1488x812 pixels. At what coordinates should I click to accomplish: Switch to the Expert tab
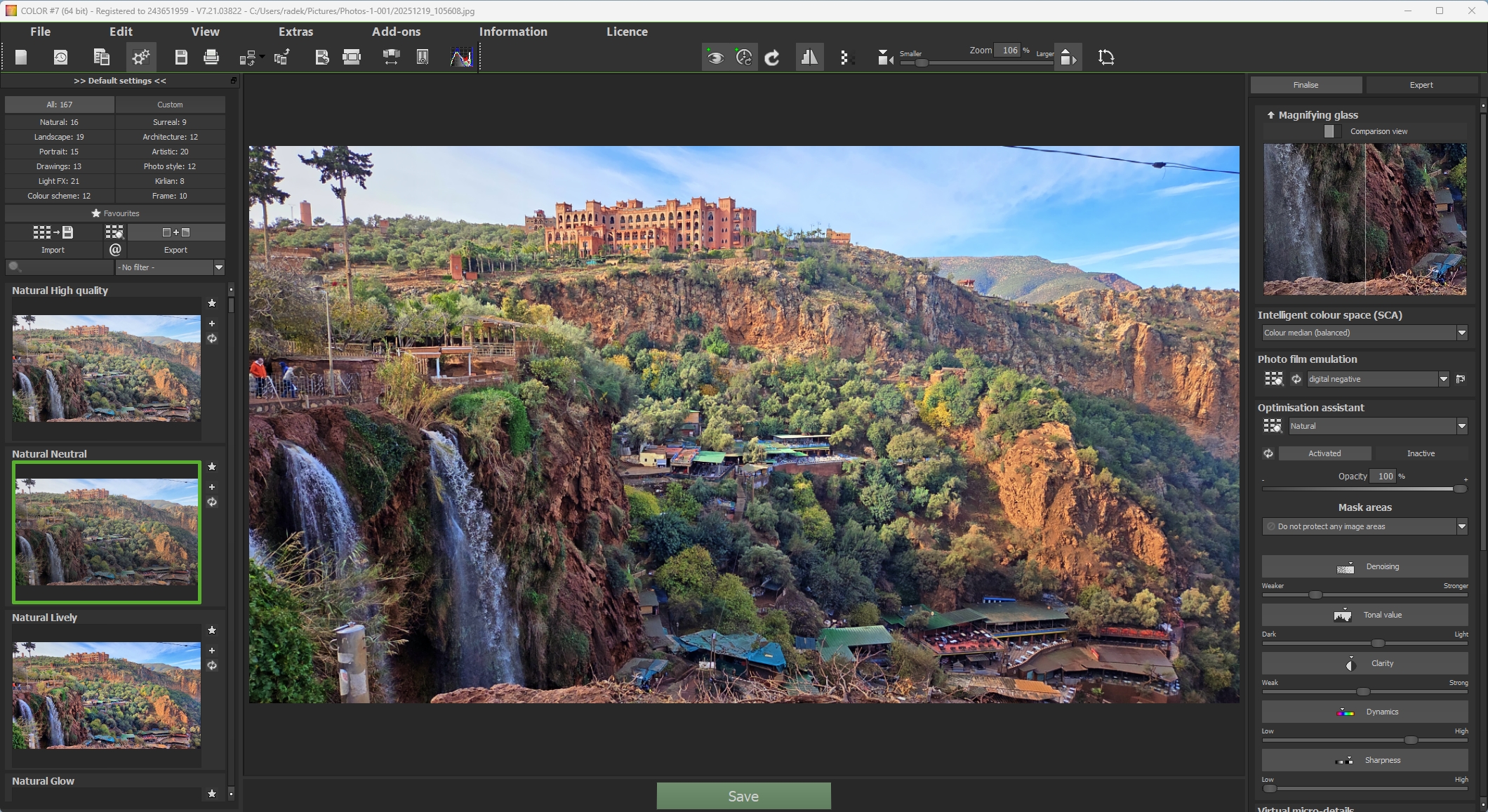[1421, 85]
